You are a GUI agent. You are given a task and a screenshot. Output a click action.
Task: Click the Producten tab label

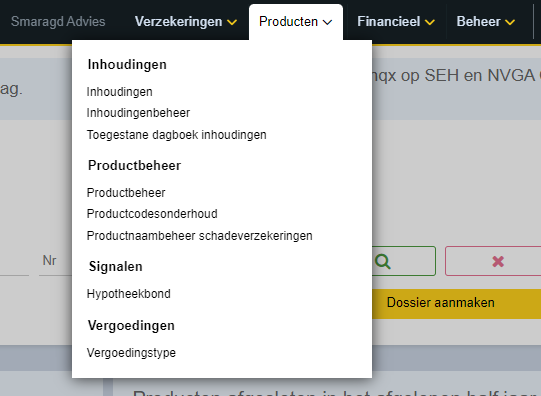pyautogui.click(x=288, y=21)
